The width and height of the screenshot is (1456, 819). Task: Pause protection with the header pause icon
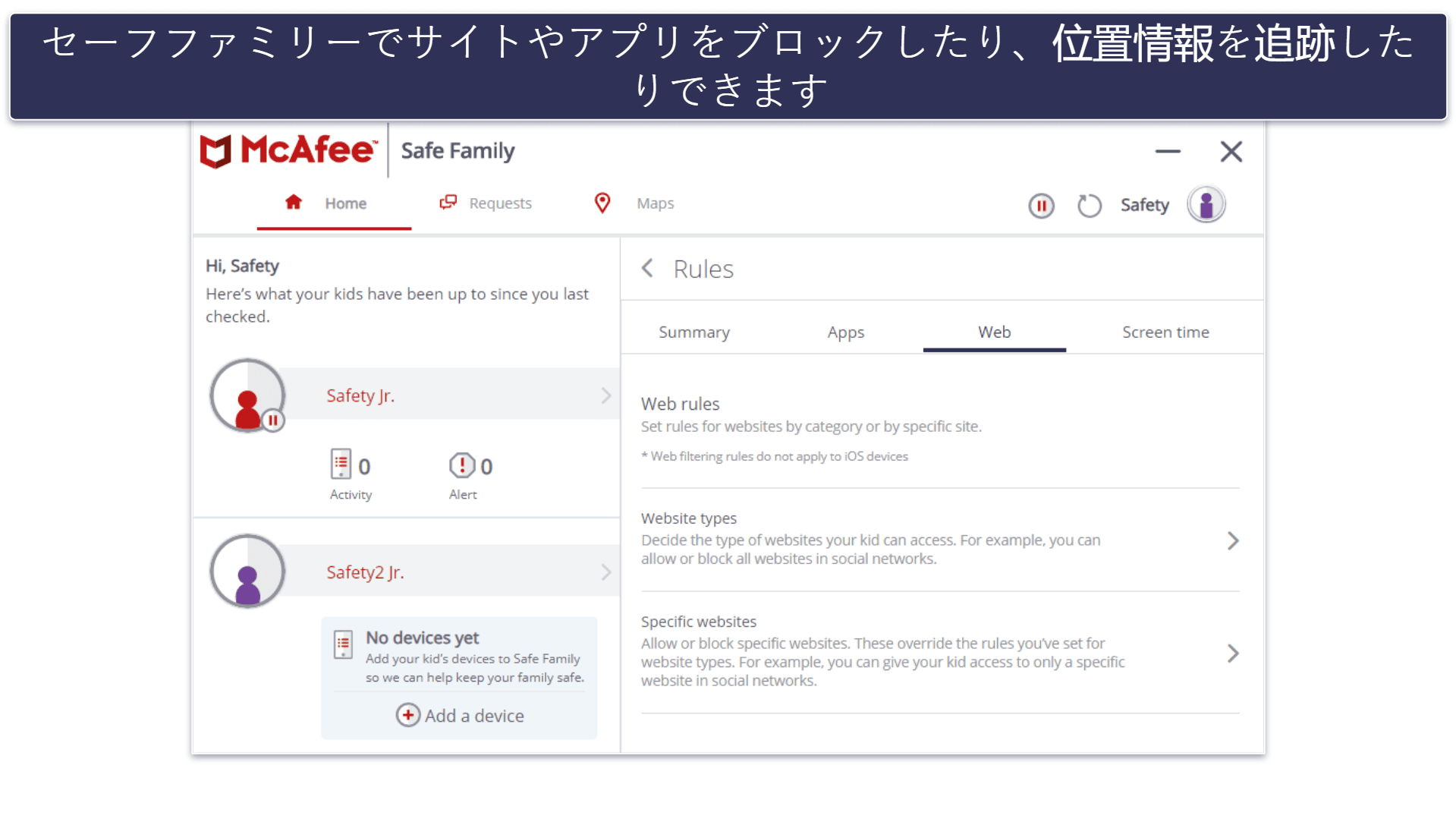click(1041, 206)
